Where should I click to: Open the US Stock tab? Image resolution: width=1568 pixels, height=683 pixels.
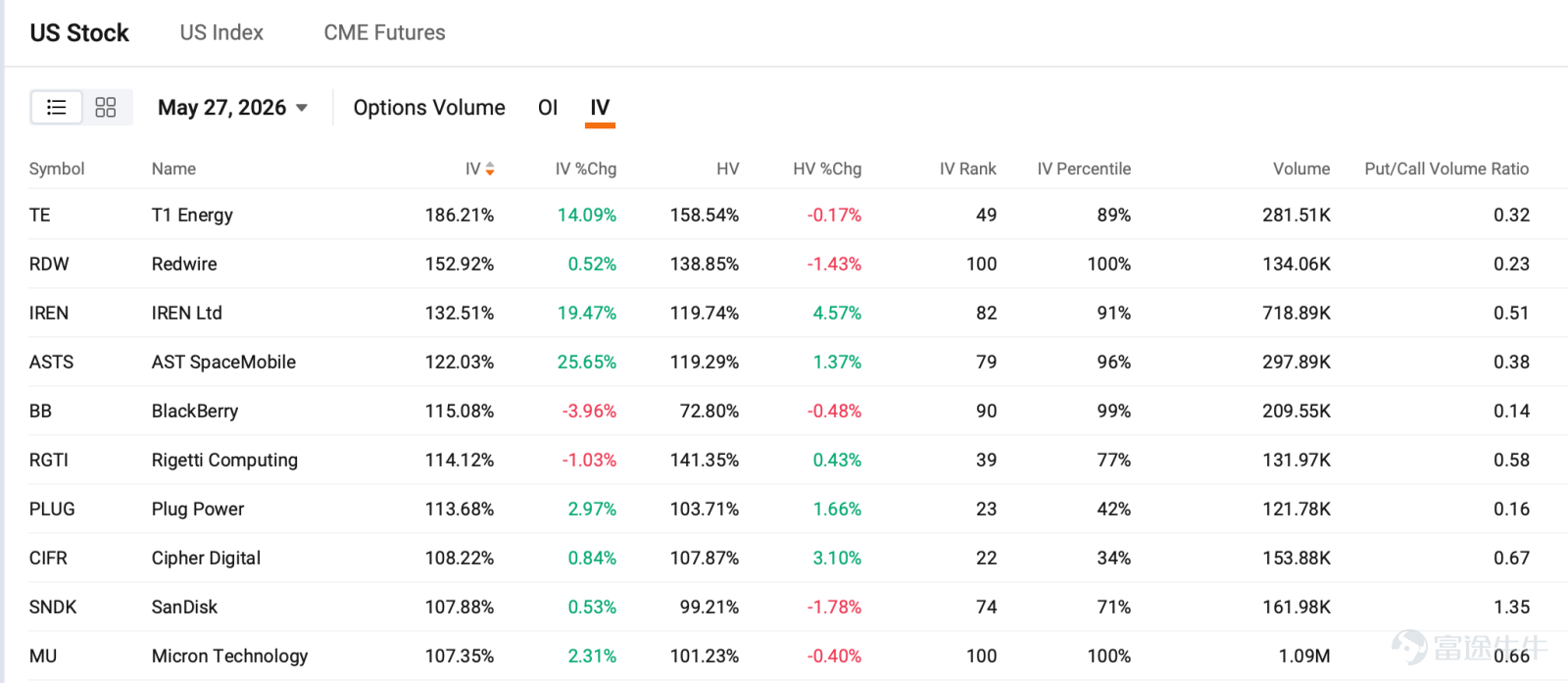click(79, 32)
